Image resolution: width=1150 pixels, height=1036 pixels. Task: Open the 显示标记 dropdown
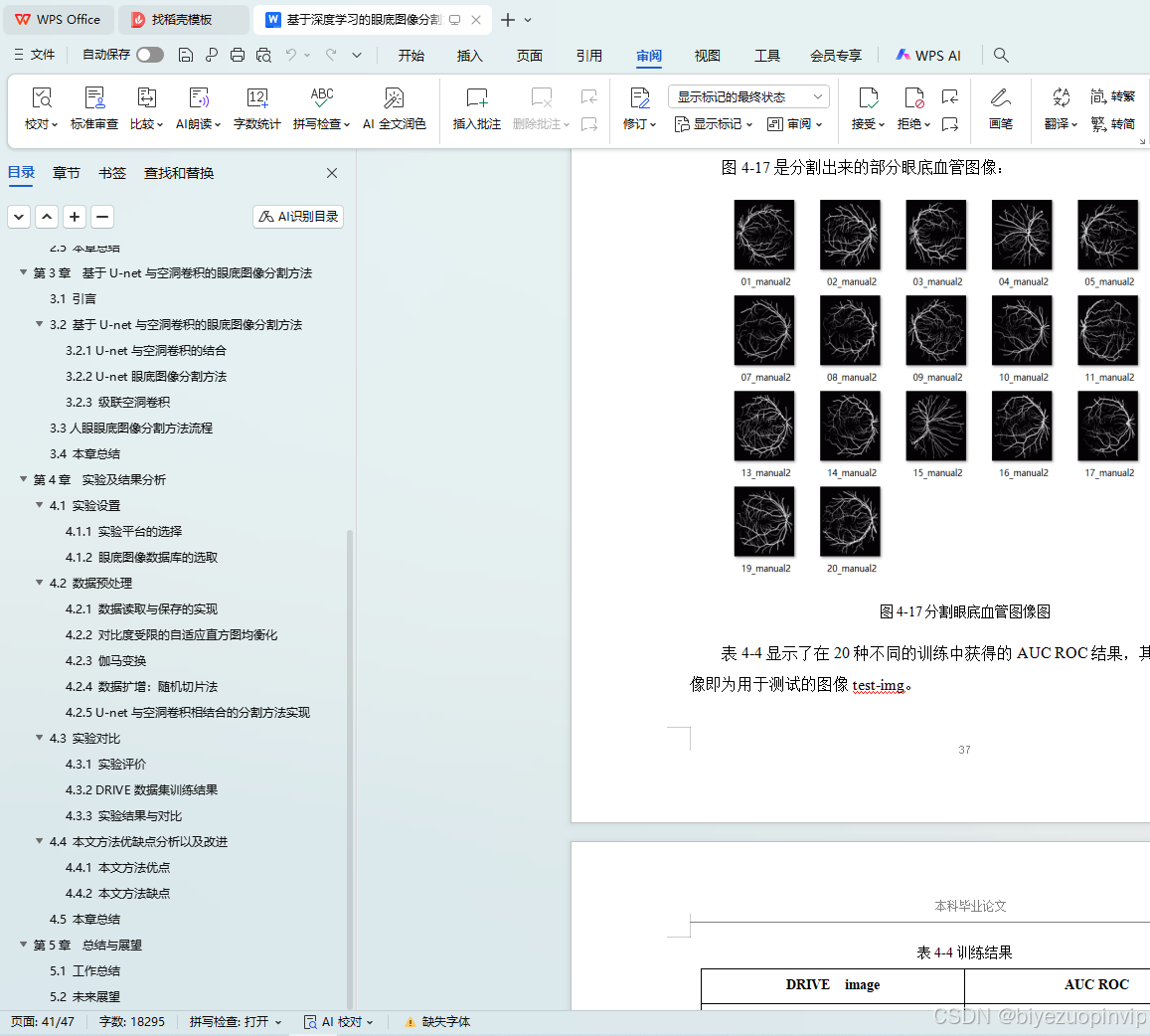click(714, 124)
